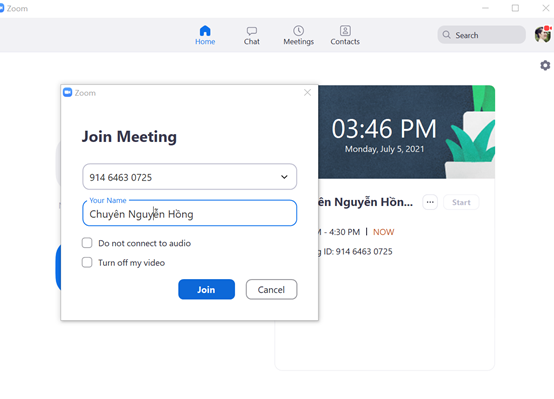Open the meeting's more options ellipsis
554x399 pixels.
click(x=430, y=202)
